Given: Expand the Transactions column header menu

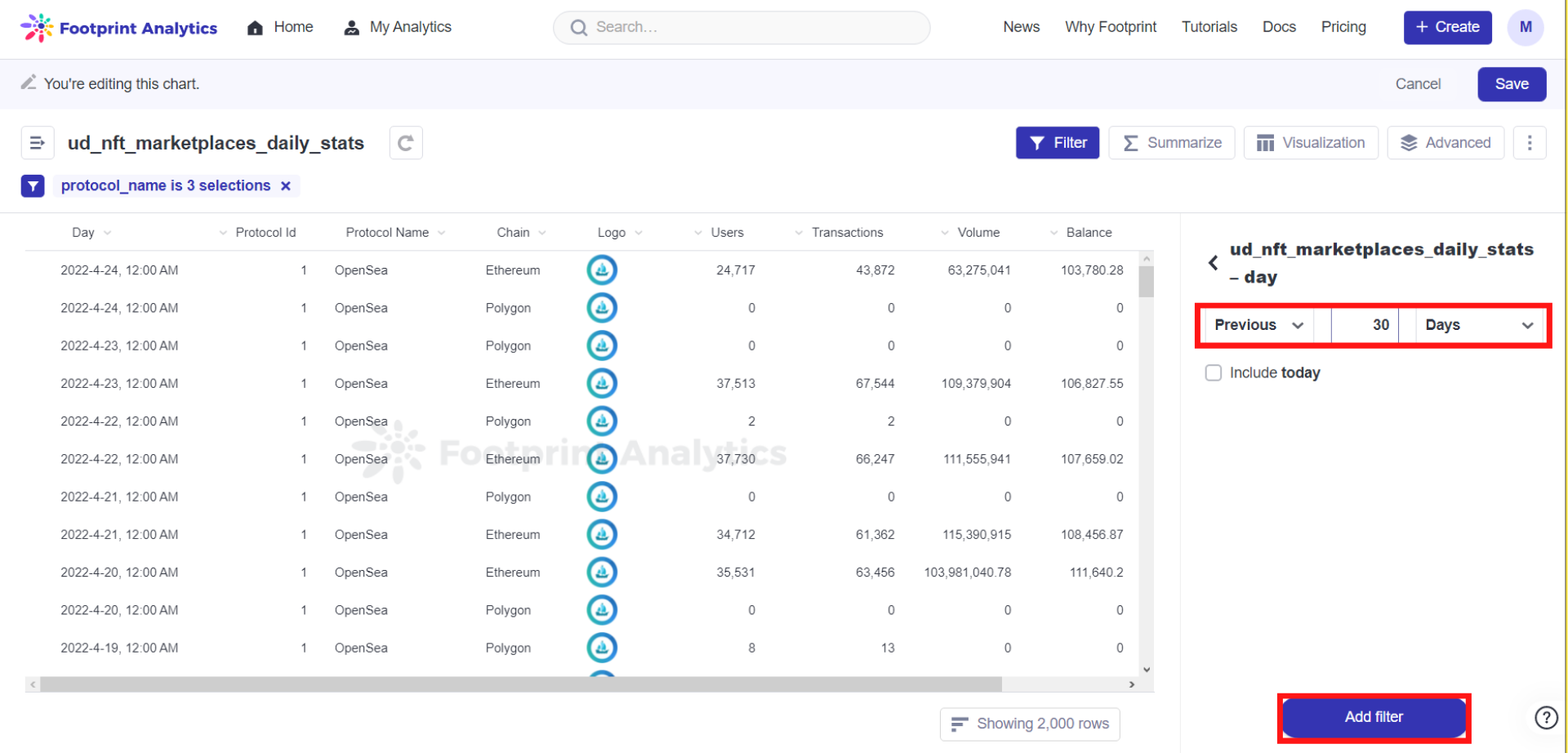Looking at the screenshot, I should pos(799,233).
